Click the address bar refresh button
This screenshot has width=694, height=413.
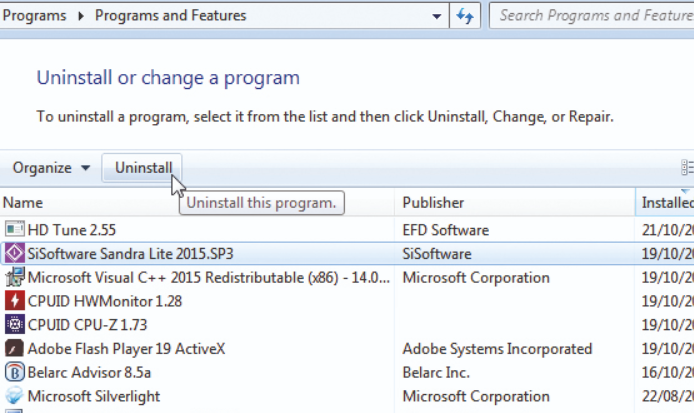click(x=466, y=16)
